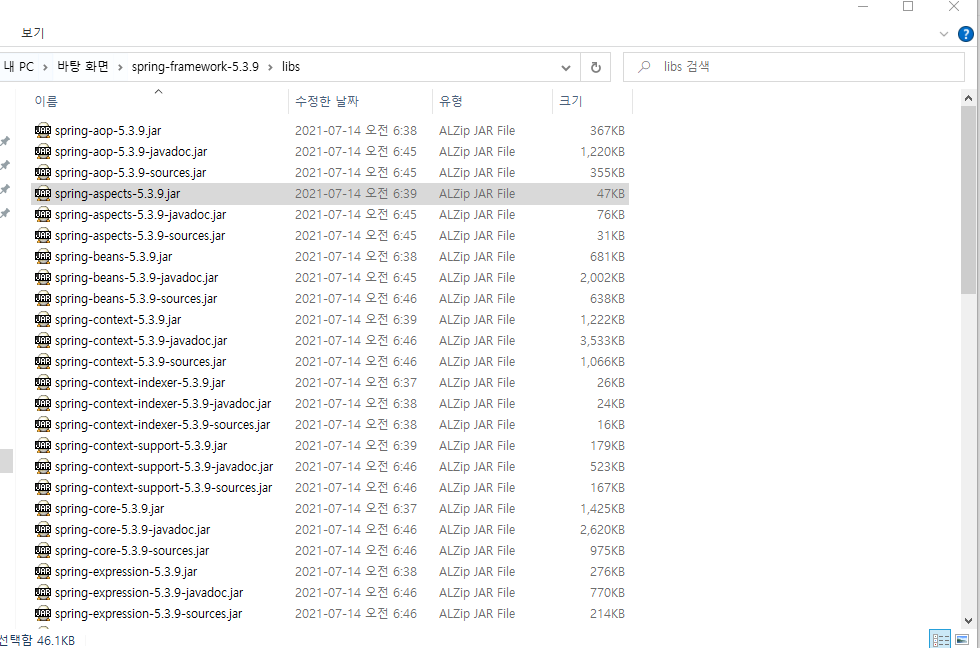980x648 pixels.
Task: Click the JAR icon of spring-beans-5.3.9-sources.jar
Action: (x=42, y=299)
